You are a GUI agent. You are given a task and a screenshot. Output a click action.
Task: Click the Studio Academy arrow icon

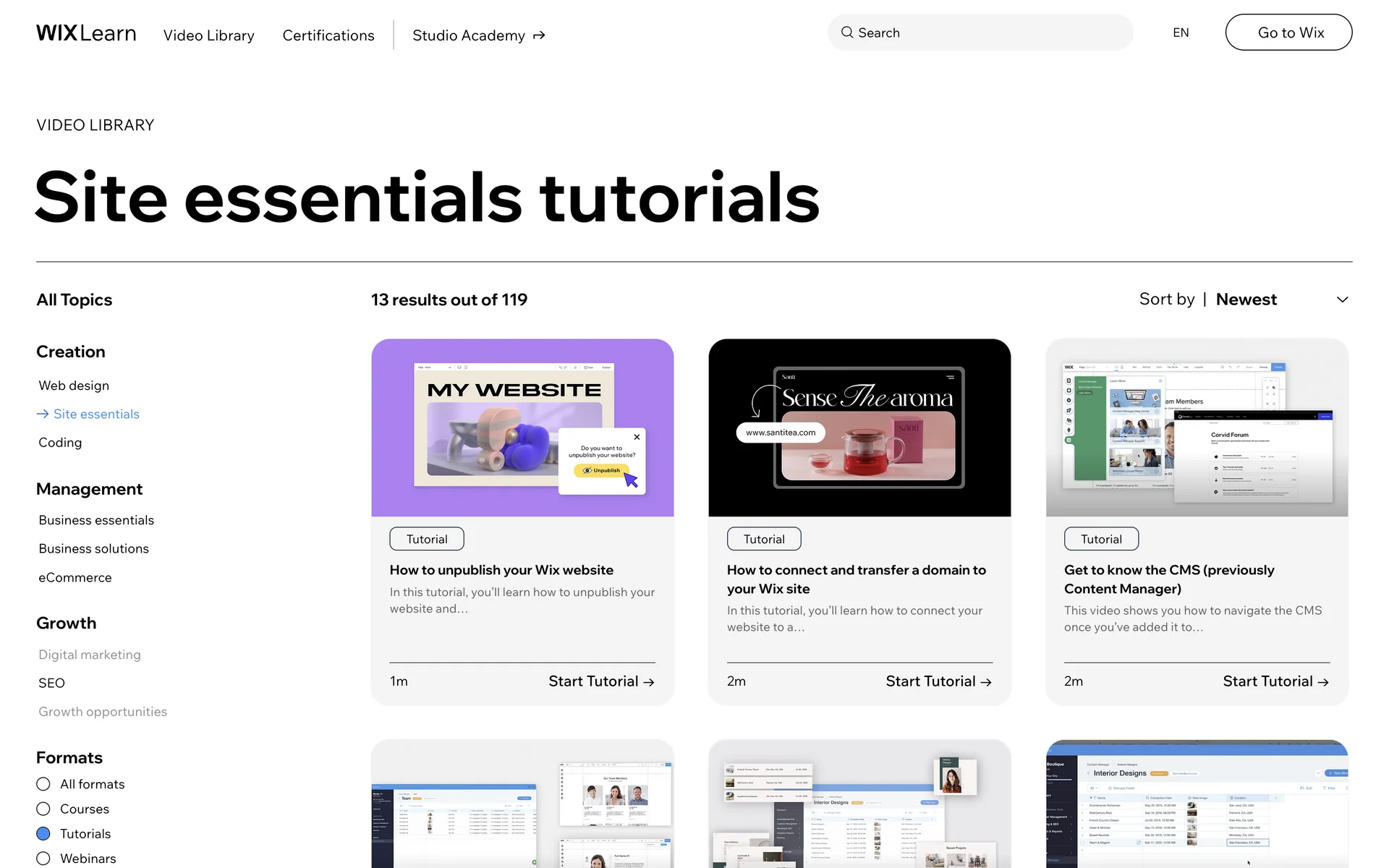pos(539,35)
